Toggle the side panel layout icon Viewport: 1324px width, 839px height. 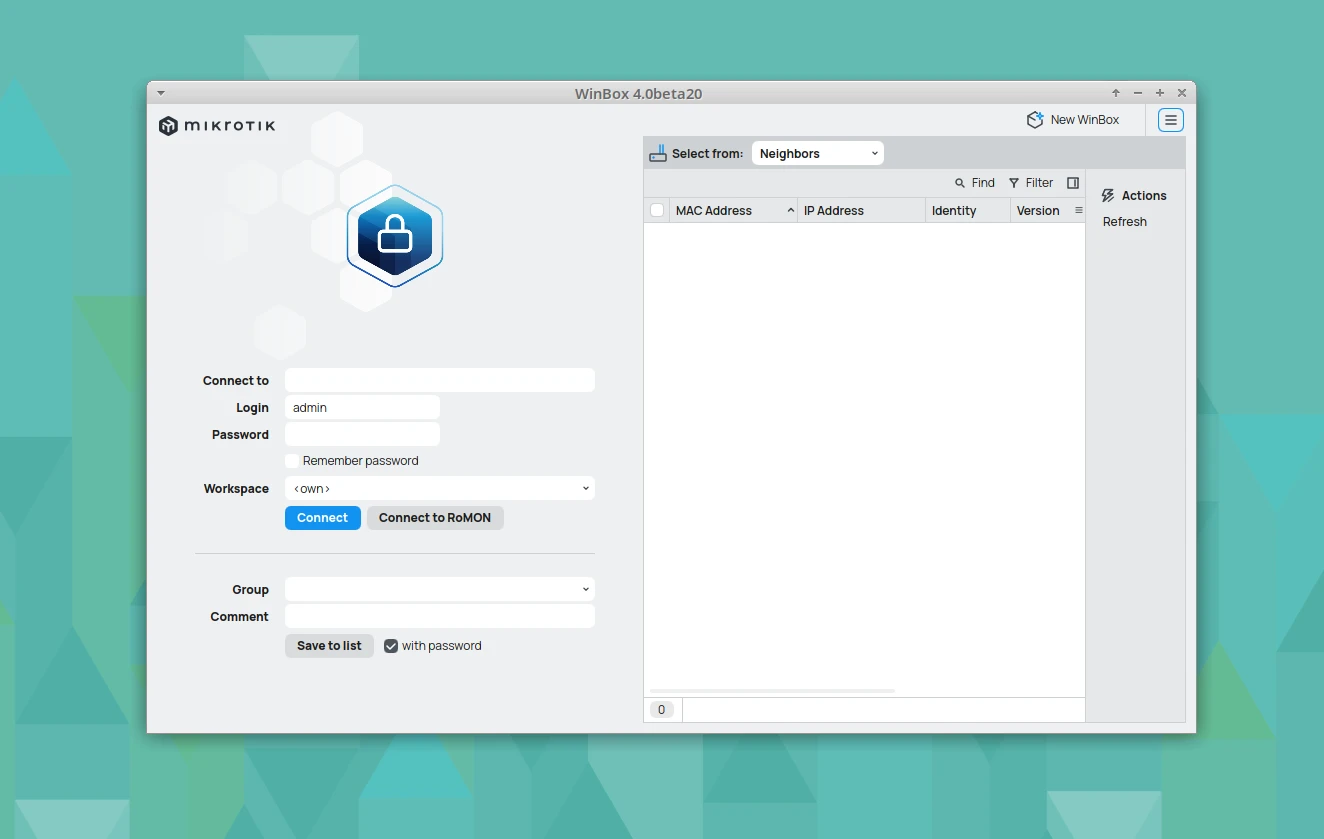1073,183
